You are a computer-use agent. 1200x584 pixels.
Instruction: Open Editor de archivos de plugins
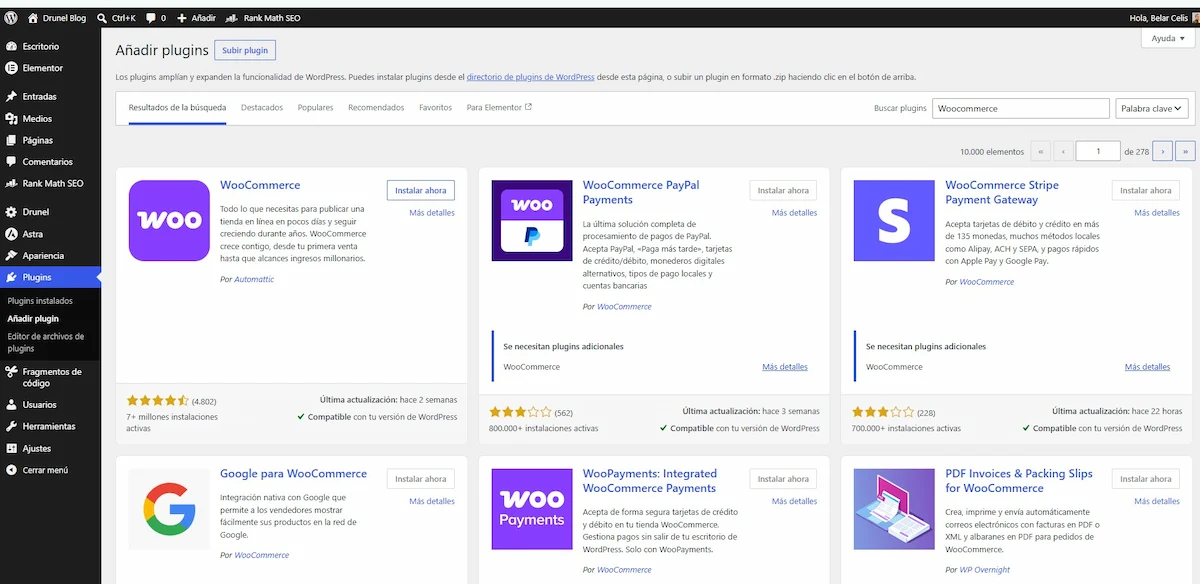45,343
